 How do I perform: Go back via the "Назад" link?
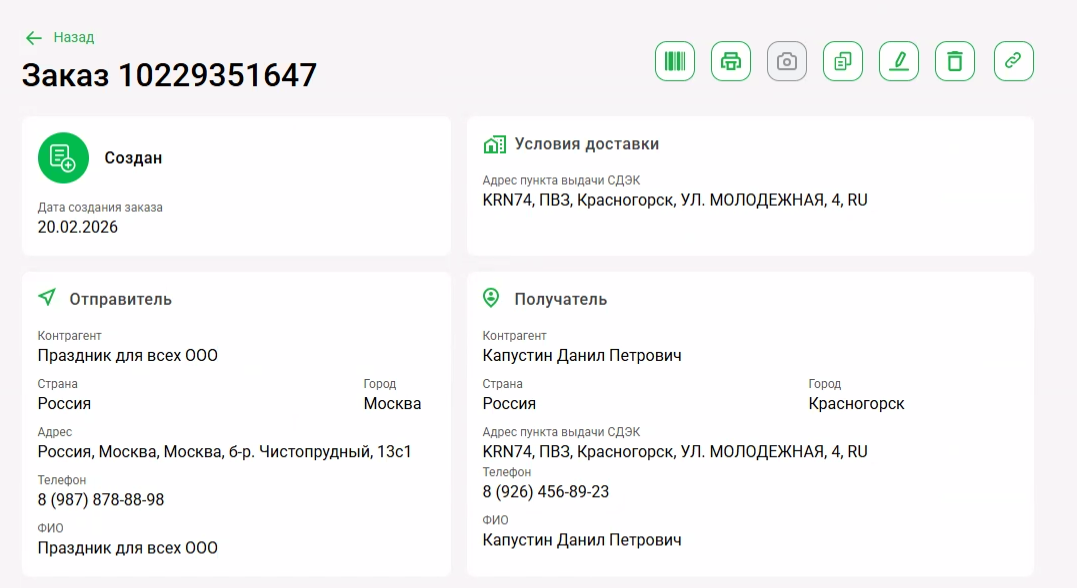click(73, 37)
